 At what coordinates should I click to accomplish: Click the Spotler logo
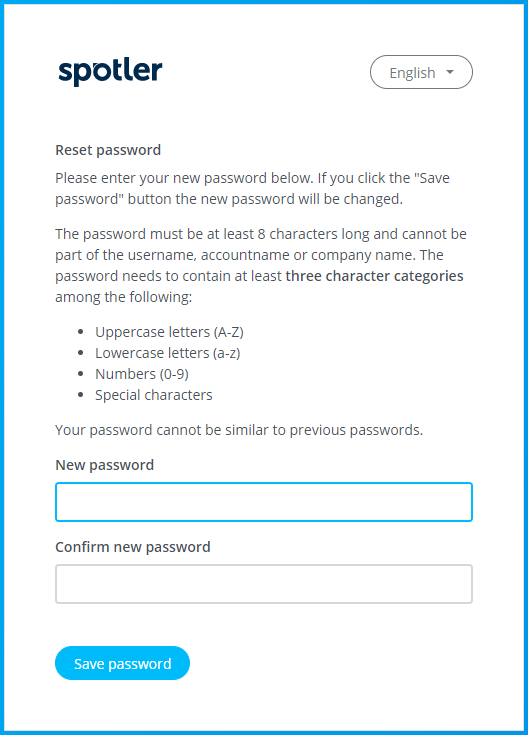click(110, 72)
